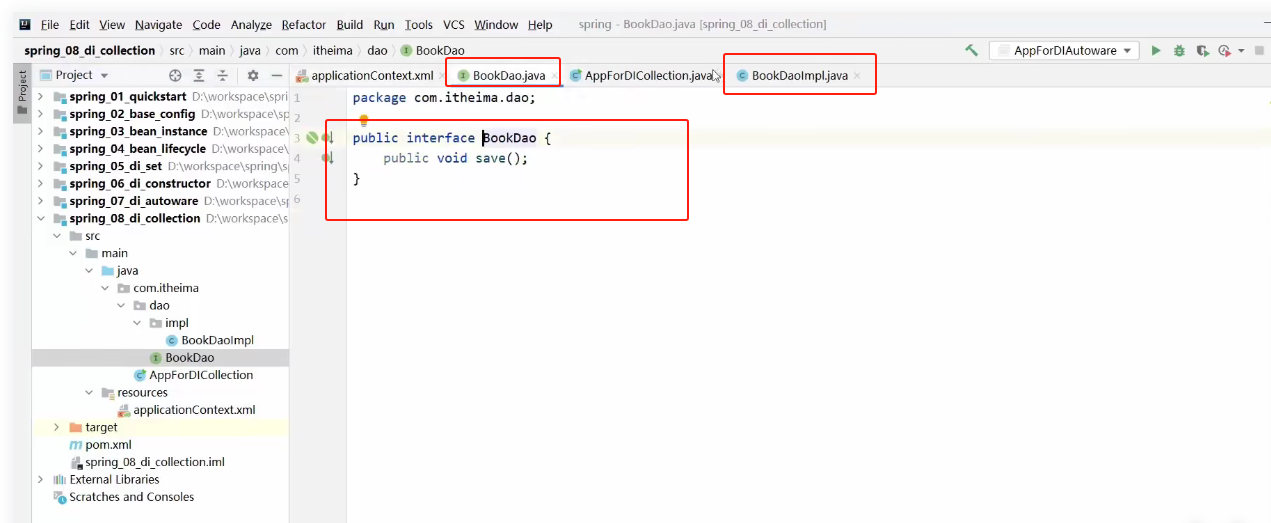Open the Build menu
Screen dimensions: 1271x523
pos(350,24)
